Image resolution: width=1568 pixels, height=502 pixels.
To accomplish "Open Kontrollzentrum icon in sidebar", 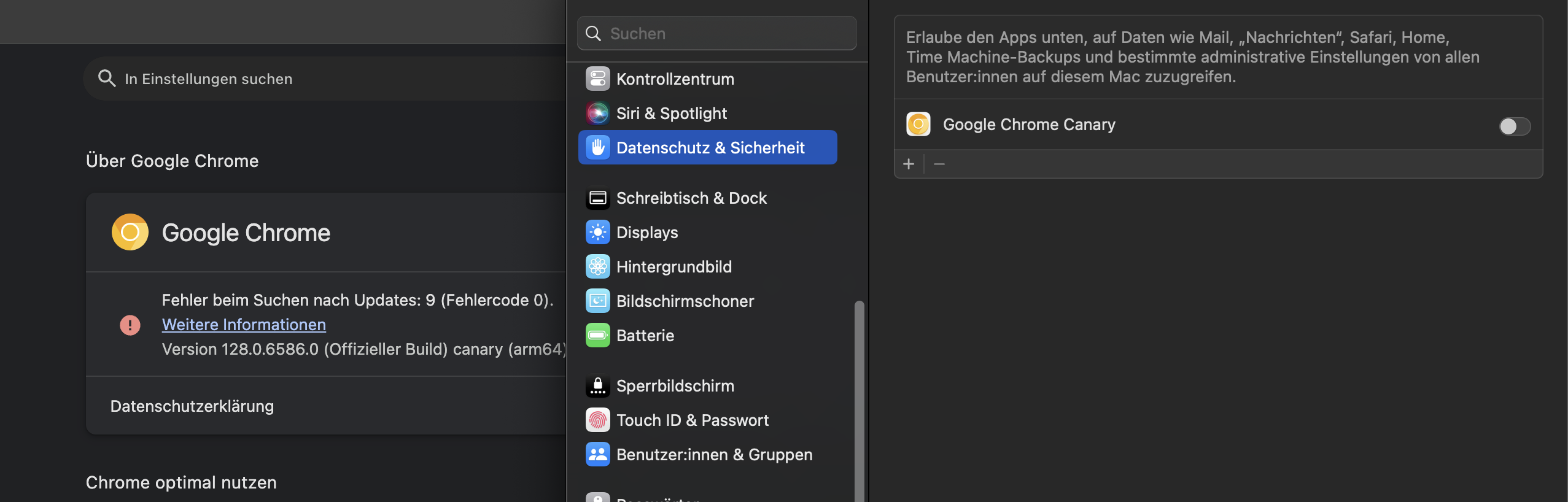I will (597, 79).
